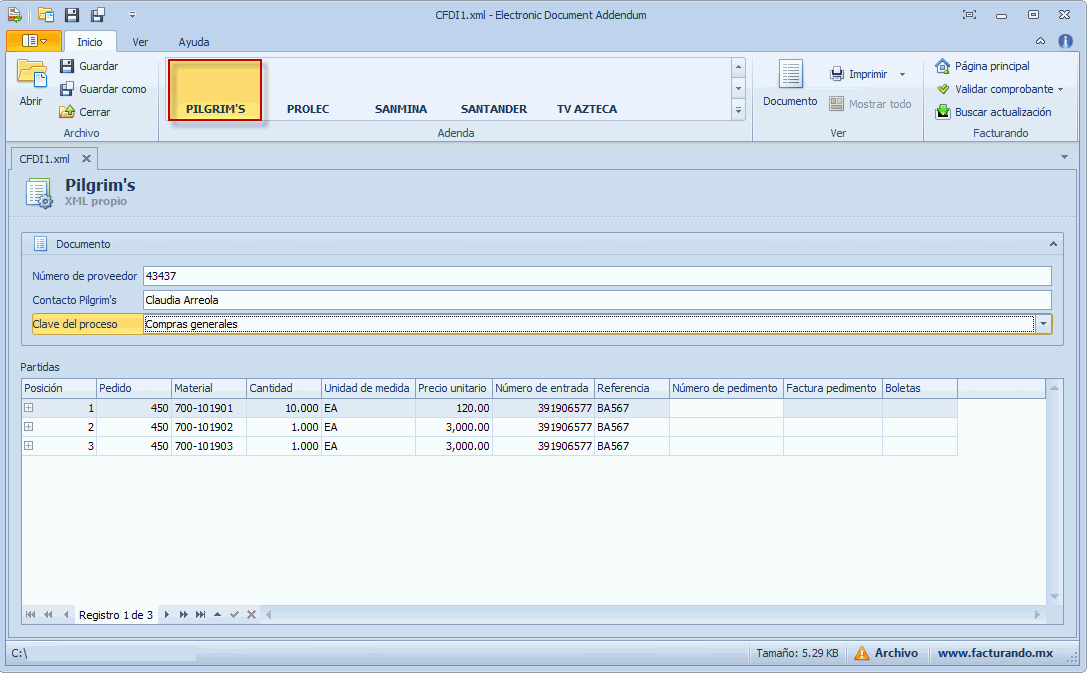Open the Validar comprobante dropdown arrow
This screenshot has width=1087, height=673.
click(1061, 89)
